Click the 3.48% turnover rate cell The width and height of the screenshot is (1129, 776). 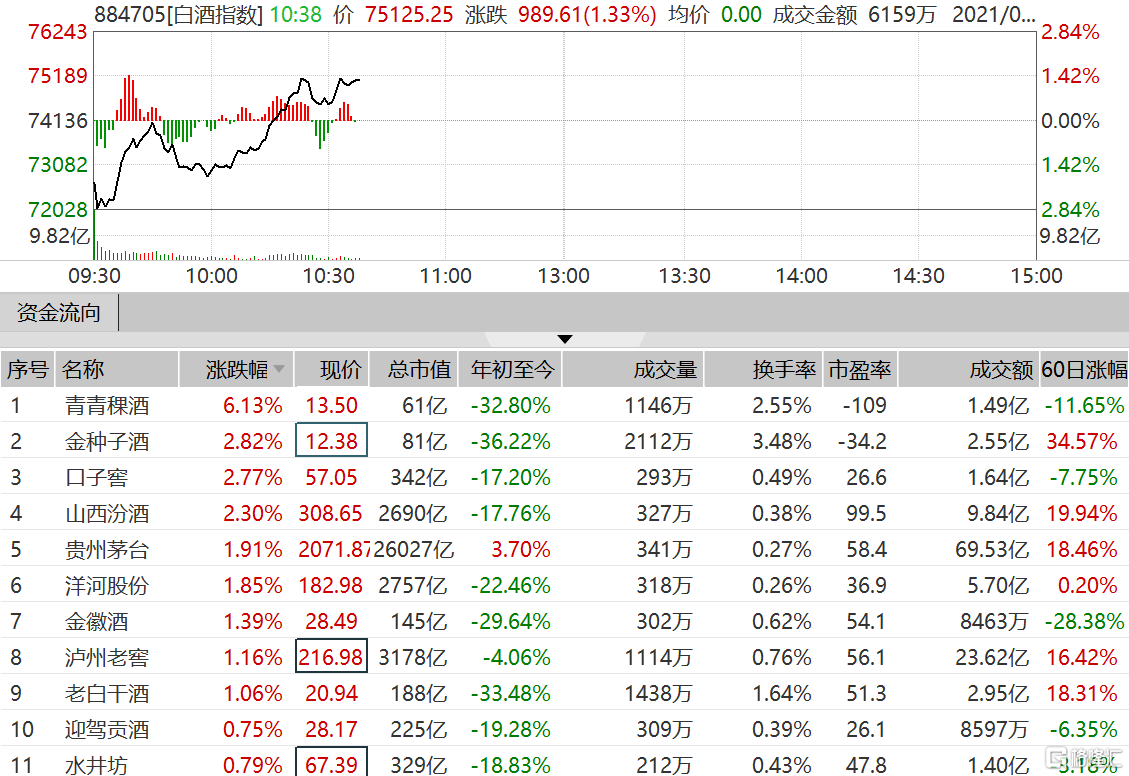[782, 441]
